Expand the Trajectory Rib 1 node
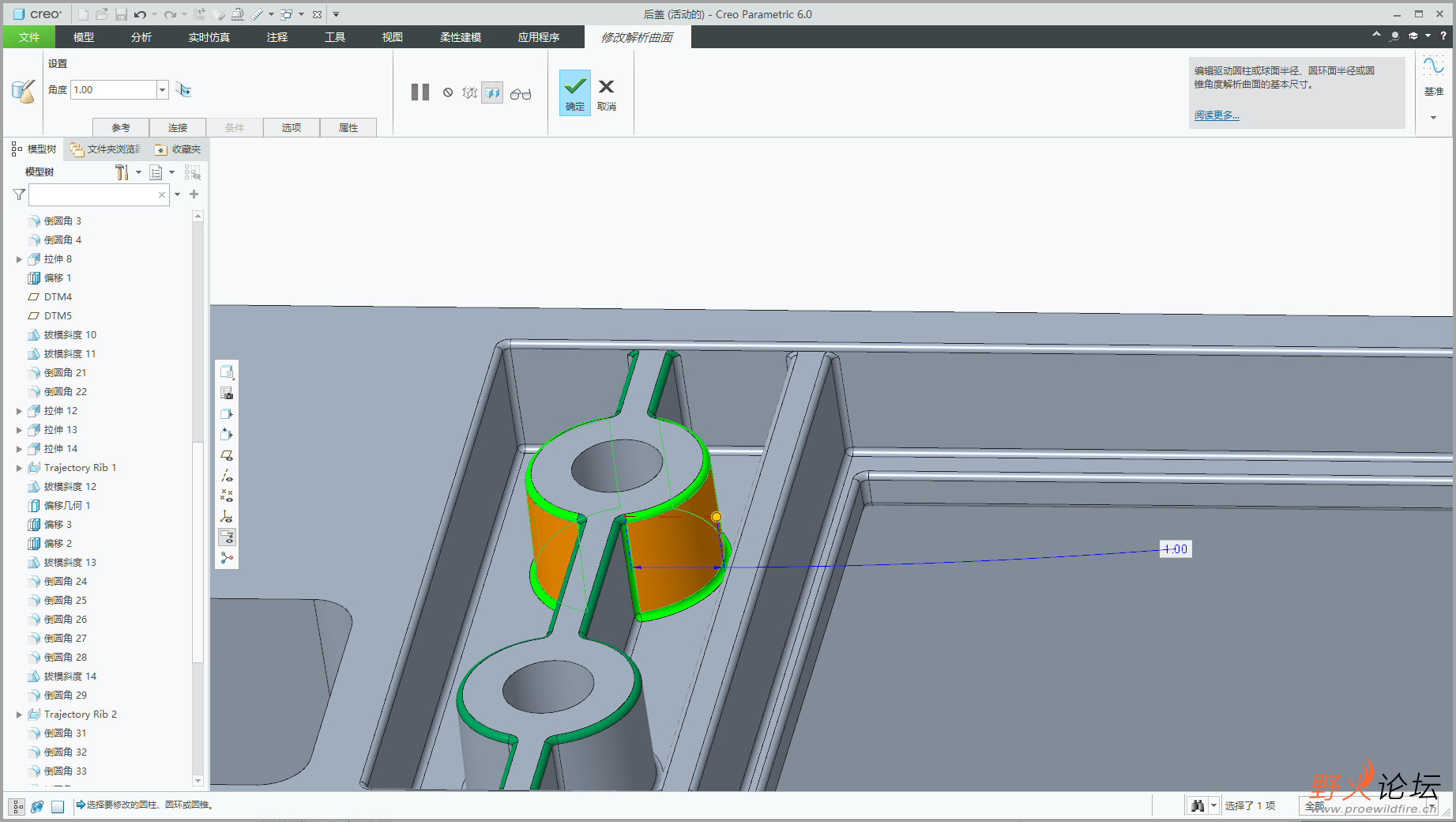The image size is (1456, 822). coord(19,468)
